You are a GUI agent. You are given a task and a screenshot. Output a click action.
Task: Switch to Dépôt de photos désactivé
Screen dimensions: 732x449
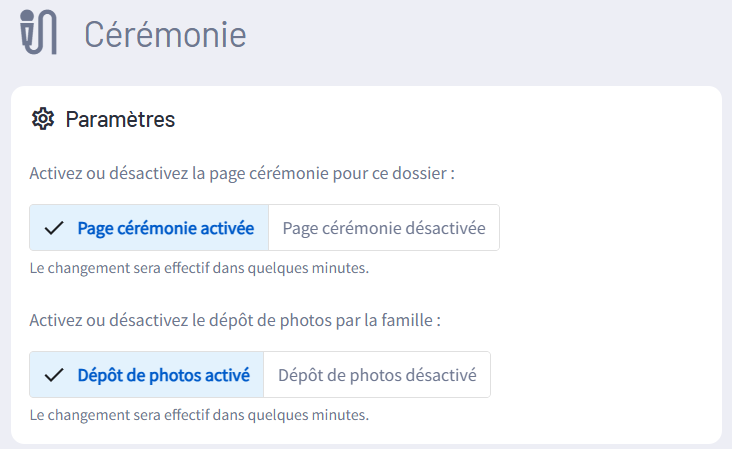[377, 375]
